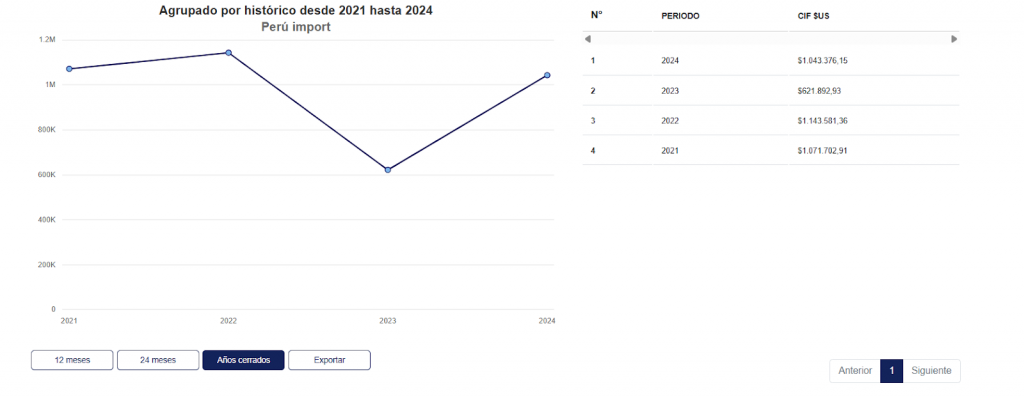Image resolution: width=1024 pixels, height=397 pixels.
Task: Go to Siguiente page
Action: click(931, 370)
